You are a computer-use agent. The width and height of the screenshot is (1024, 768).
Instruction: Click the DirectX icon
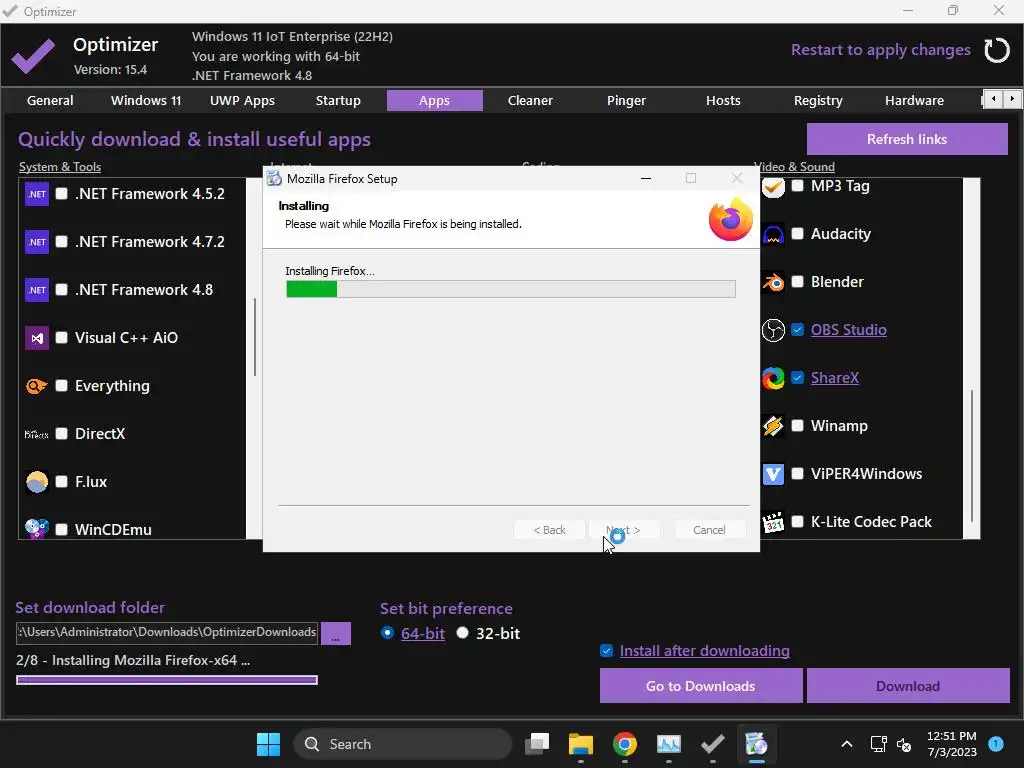click(37, 434)
